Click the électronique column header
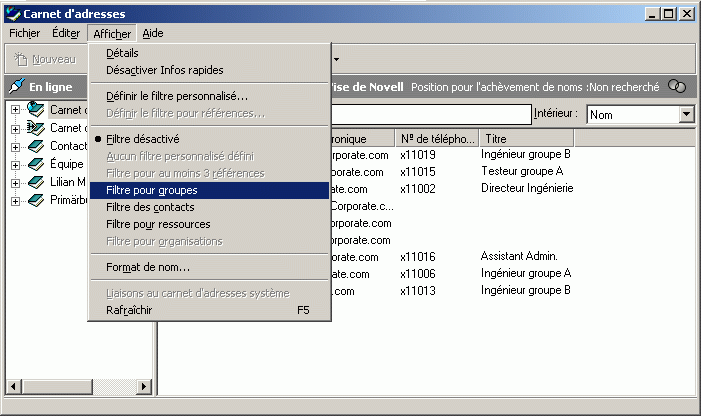 (363, 139)
